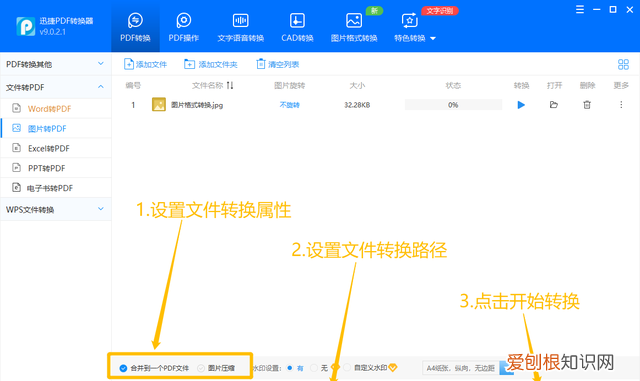Click the 新 badge on 图片格式转换
640x381 pixels.
tap(374, 11)
